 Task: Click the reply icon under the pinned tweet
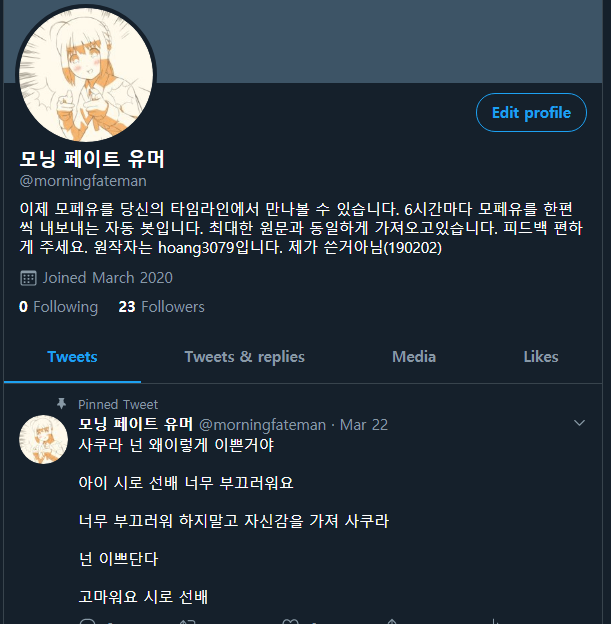pyautogui.click(x=87, y=621)
